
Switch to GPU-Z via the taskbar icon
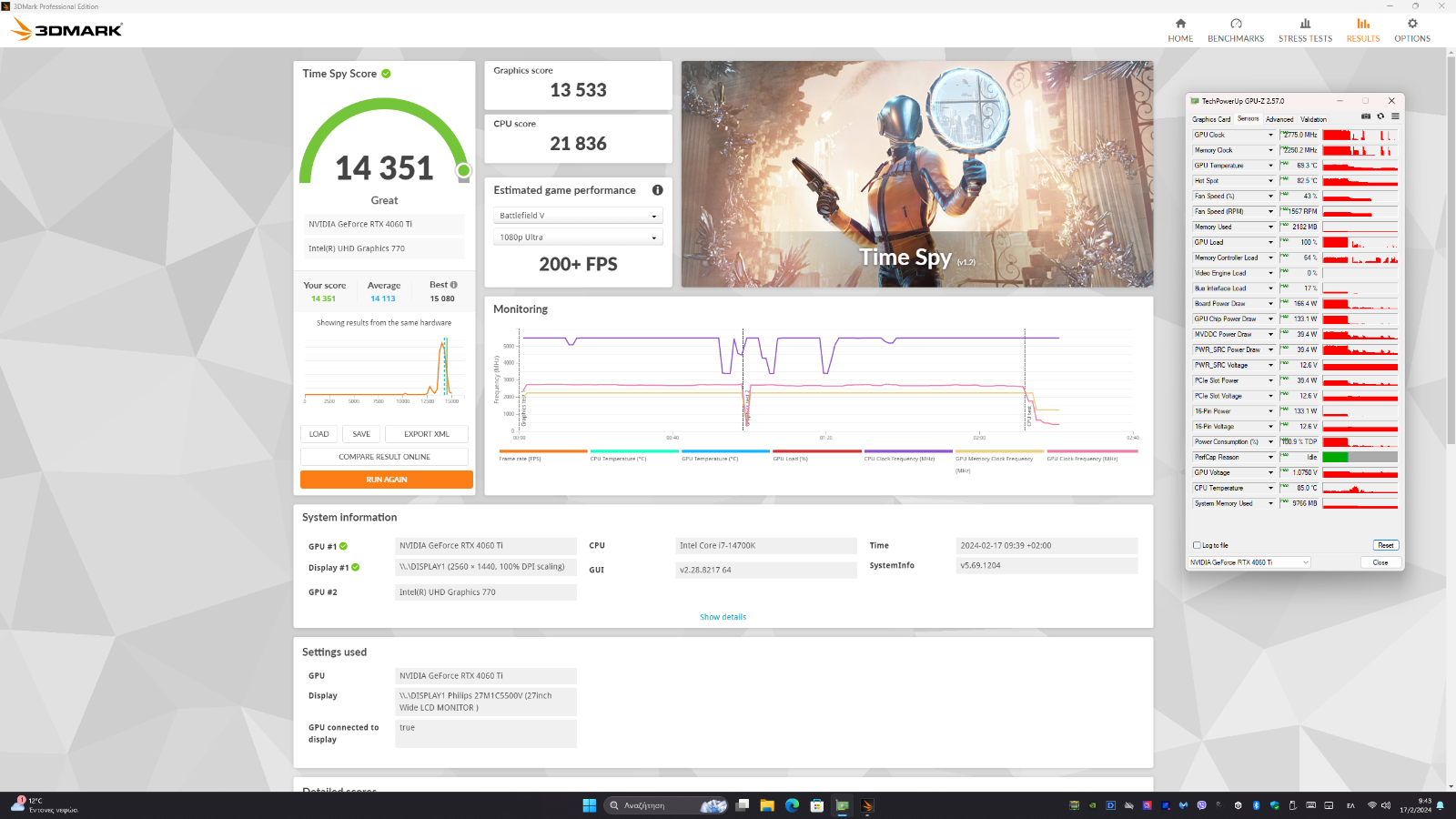tap(843, 805)
